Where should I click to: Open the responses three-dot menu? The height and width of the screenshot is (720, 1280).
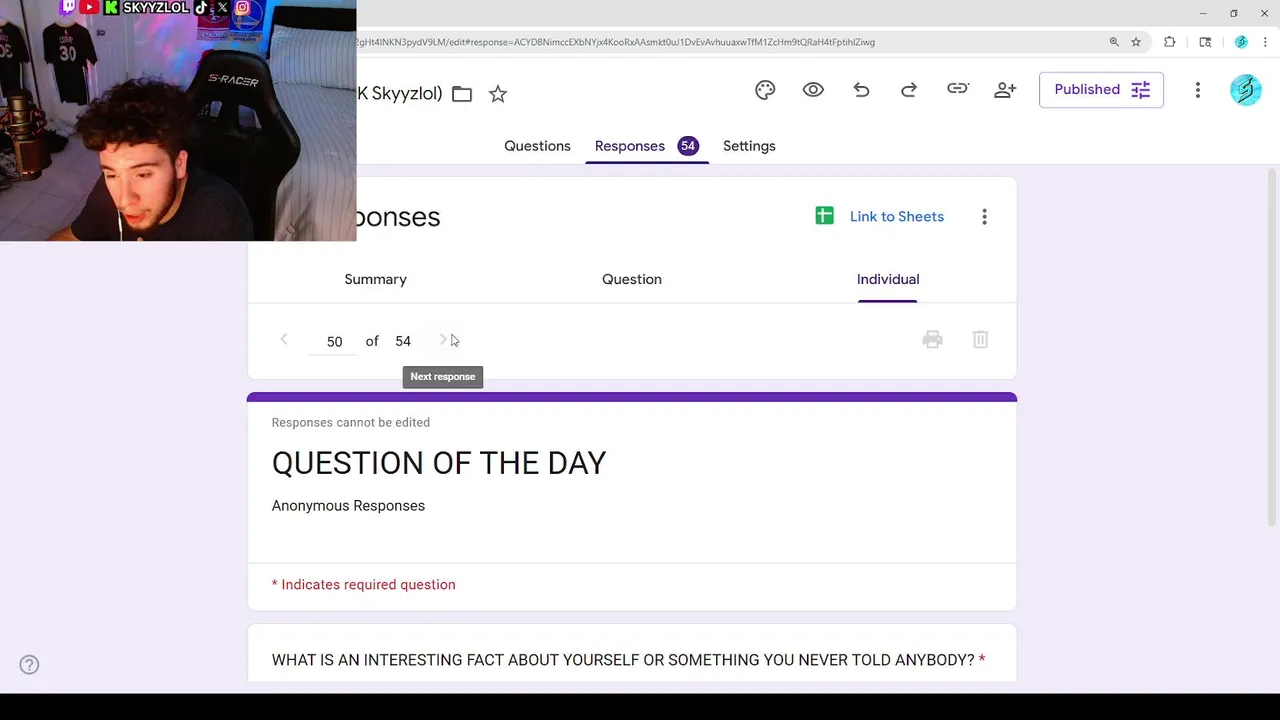[984, 217]
